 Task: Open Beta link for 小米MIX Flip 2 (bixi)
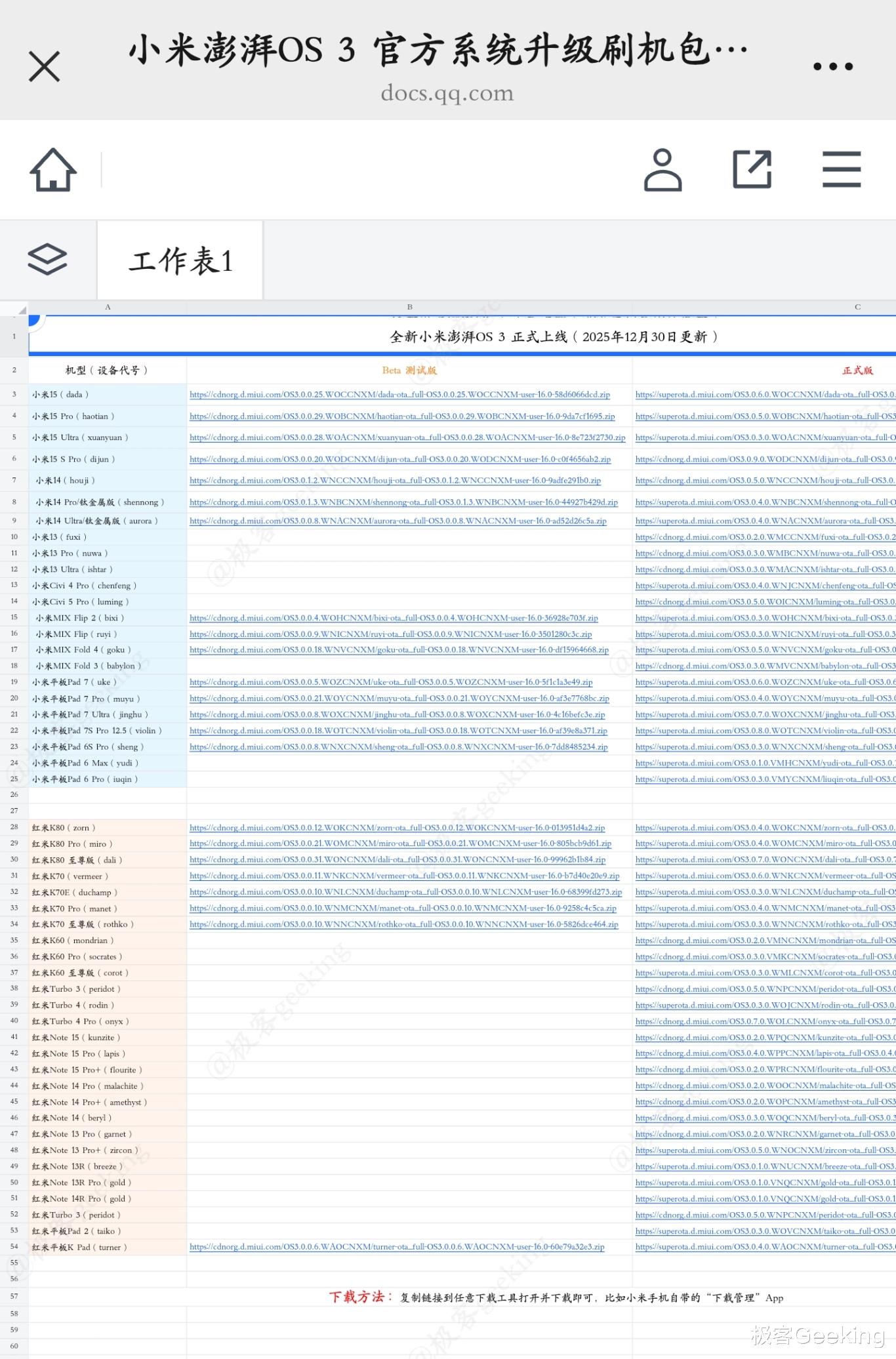coord(394,618)
